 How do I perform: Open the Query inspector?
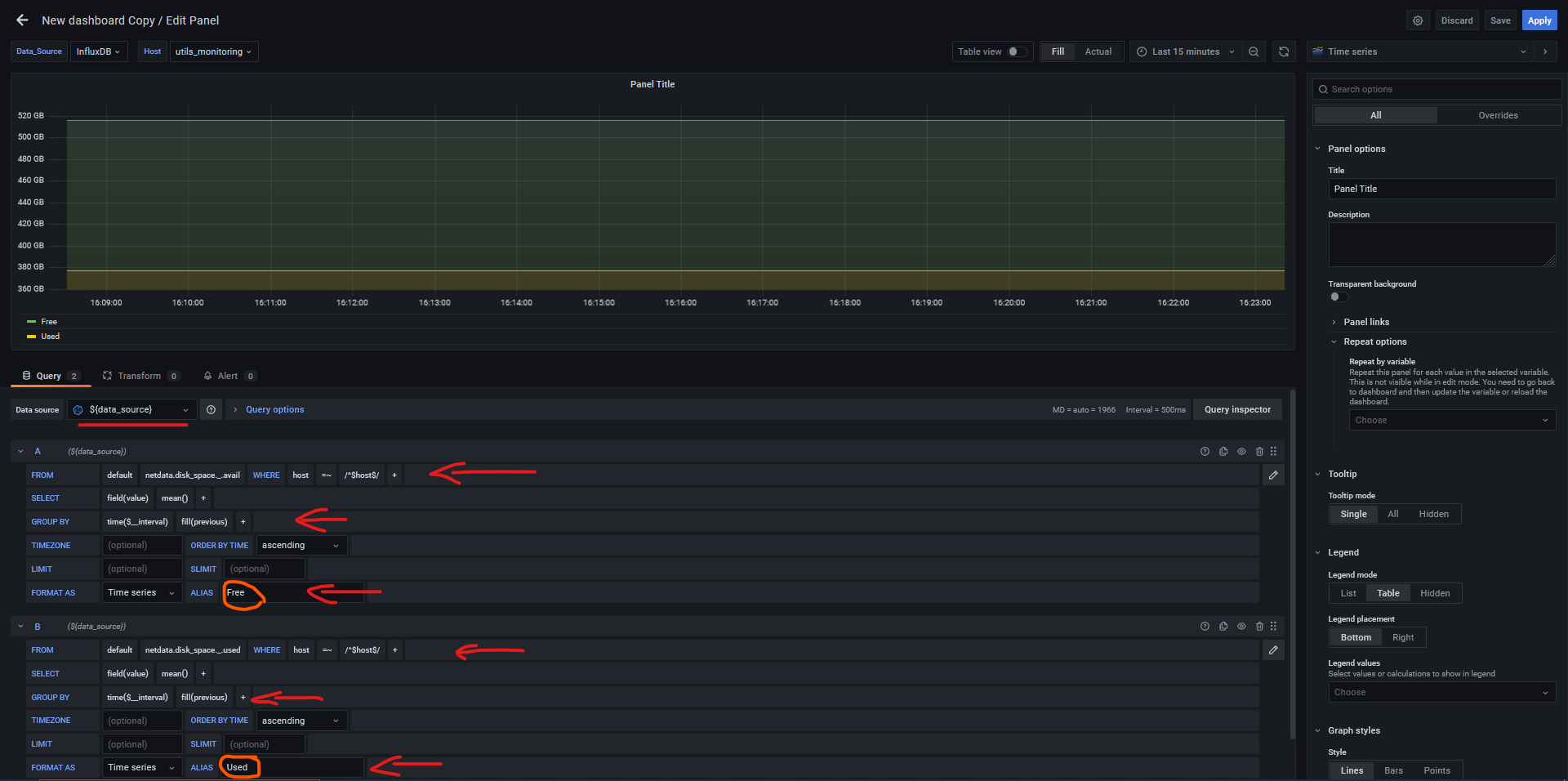(x=1237, y=410)
